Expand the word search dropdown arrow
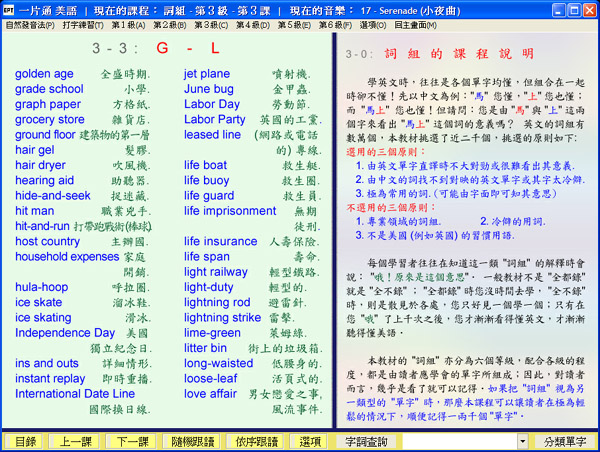The height and width of the screenshot is (452, 600). tap(521, 441)
